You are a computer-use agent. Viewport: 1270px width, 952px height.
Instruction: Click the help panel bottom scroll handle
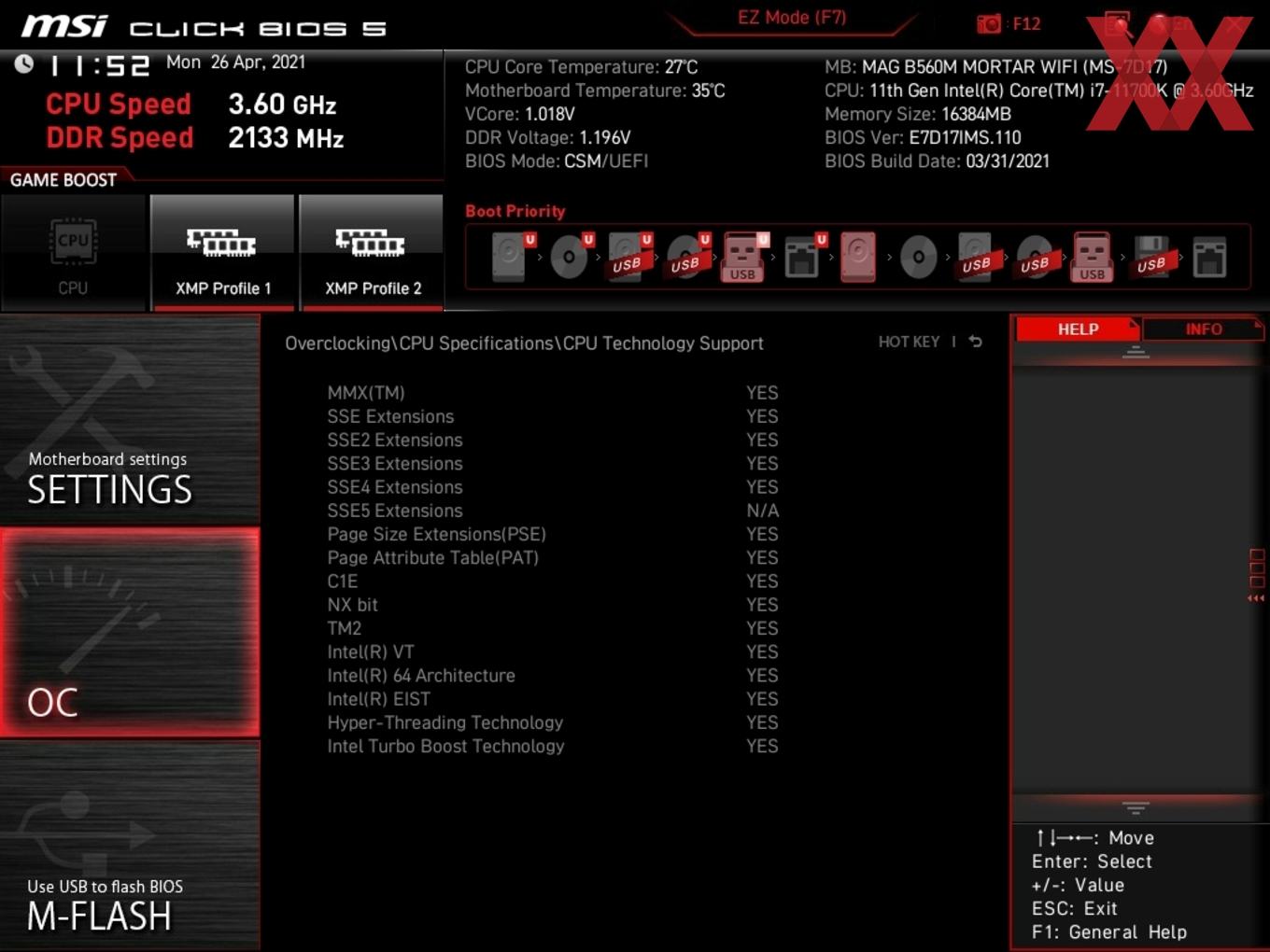1136,807
